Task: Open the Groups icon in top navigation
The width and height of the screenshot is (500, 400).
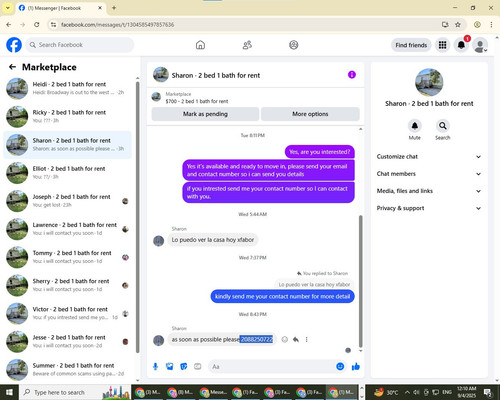Action: [x=294, y=45]
